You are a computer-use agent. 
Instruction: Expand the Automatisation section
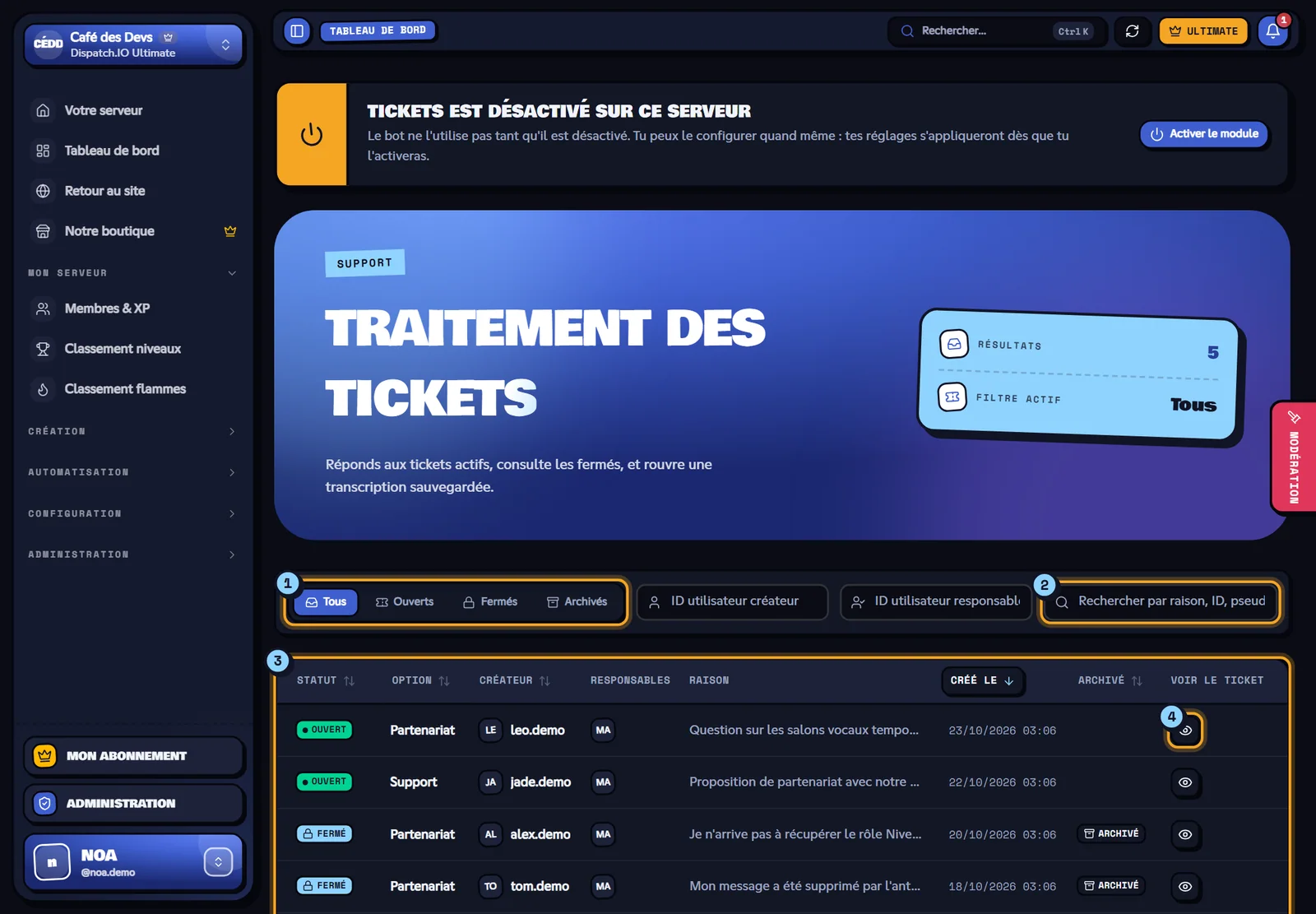click(x=132, y=472)
